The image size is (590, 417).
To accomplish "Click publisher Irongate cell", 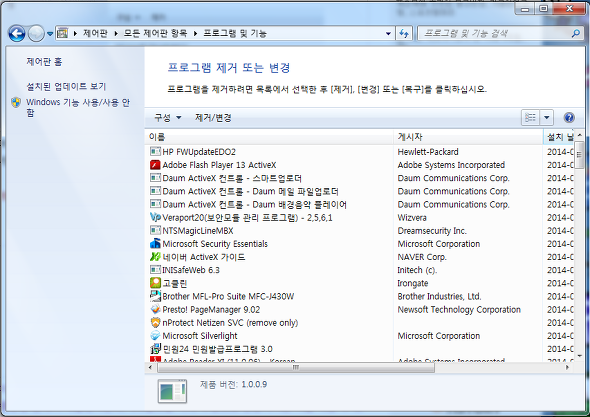I will pos(413,283).
